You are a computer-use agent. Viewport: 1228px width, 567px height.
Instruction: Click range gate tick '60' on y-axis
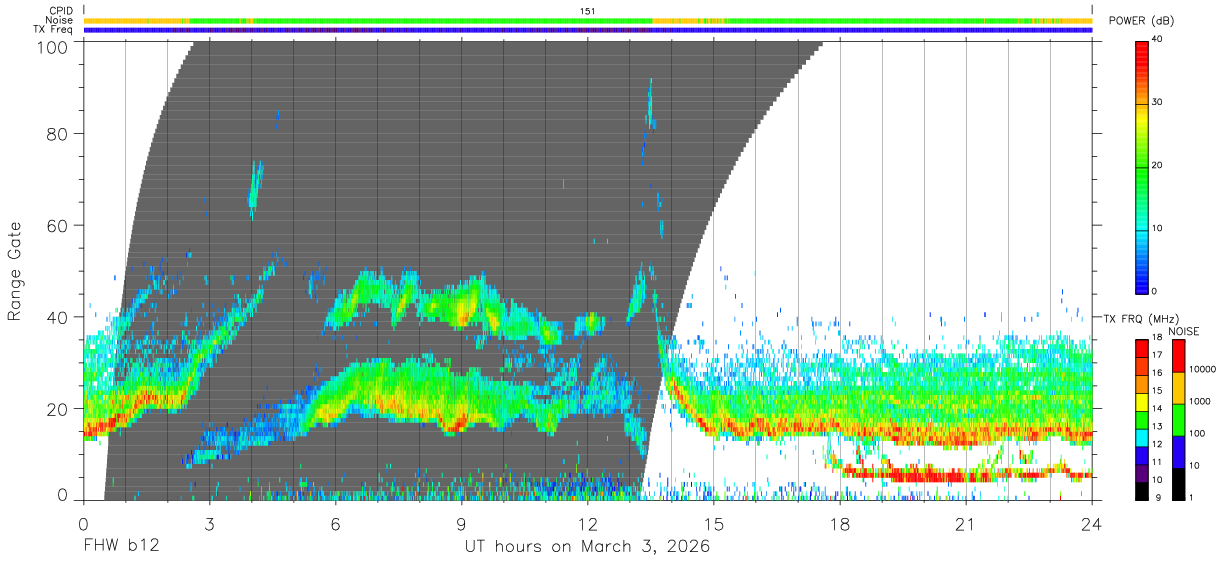click(58, 225)
